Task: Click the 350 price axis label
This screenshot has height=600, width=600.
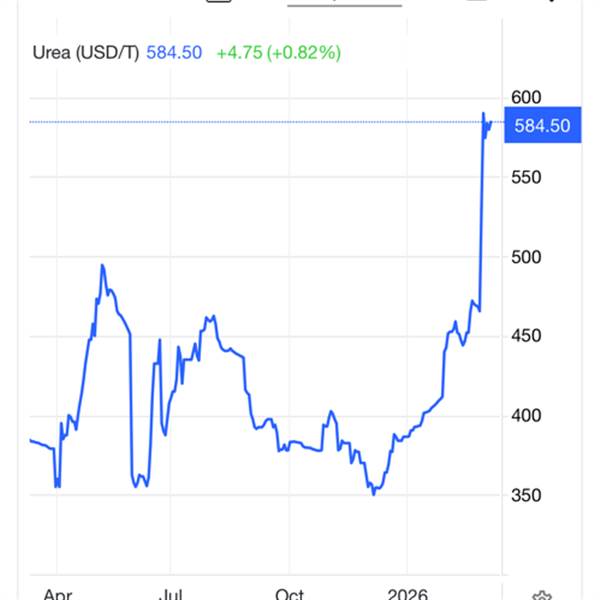Action: [526, 496]
